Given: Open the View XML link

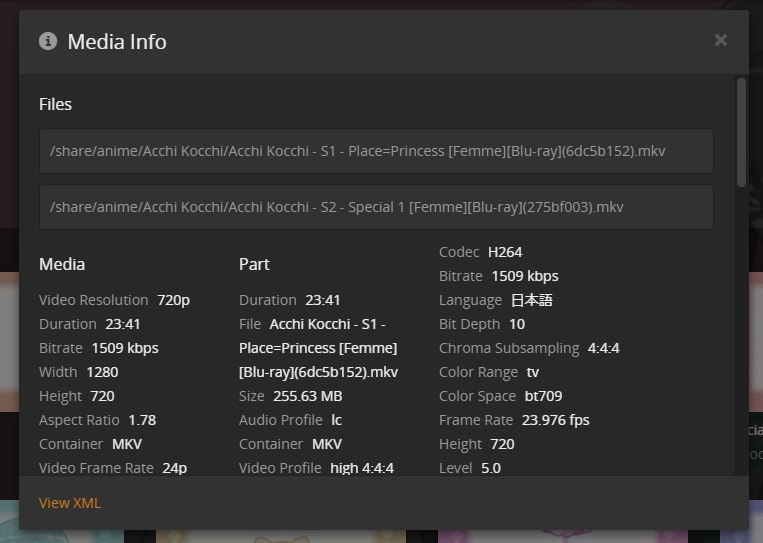Looking at the screenshot, I should (x=70, y=503).
